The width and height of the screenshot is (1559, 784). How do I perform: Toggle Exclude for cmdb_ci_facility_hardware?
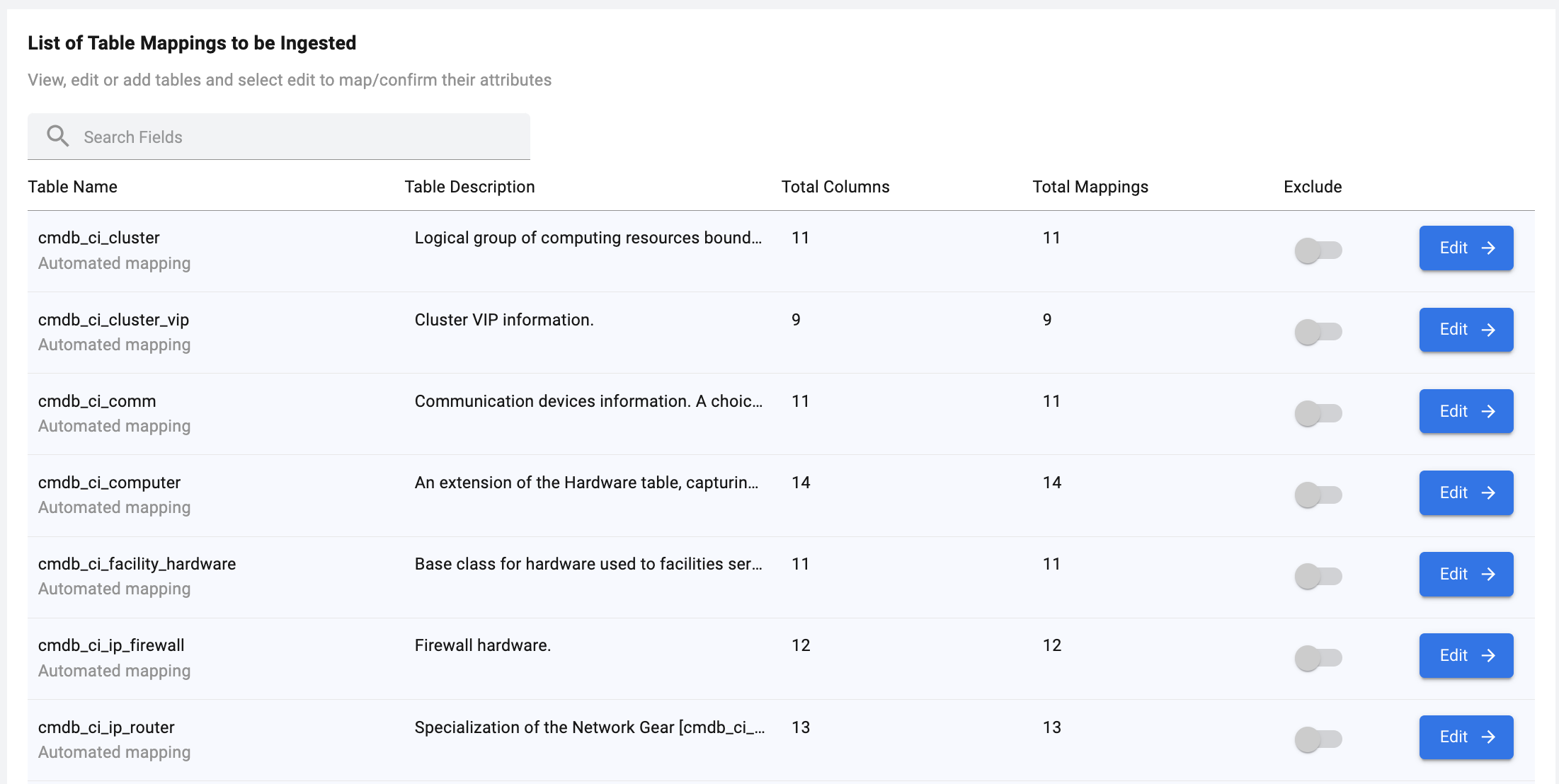coord(1318,575)
